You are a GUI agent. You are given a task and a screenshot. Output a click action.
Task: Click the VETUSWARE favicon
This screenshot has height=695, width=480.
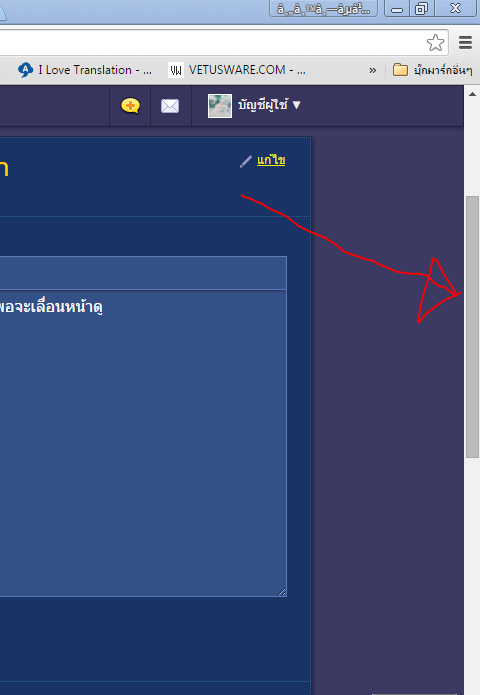176,70
